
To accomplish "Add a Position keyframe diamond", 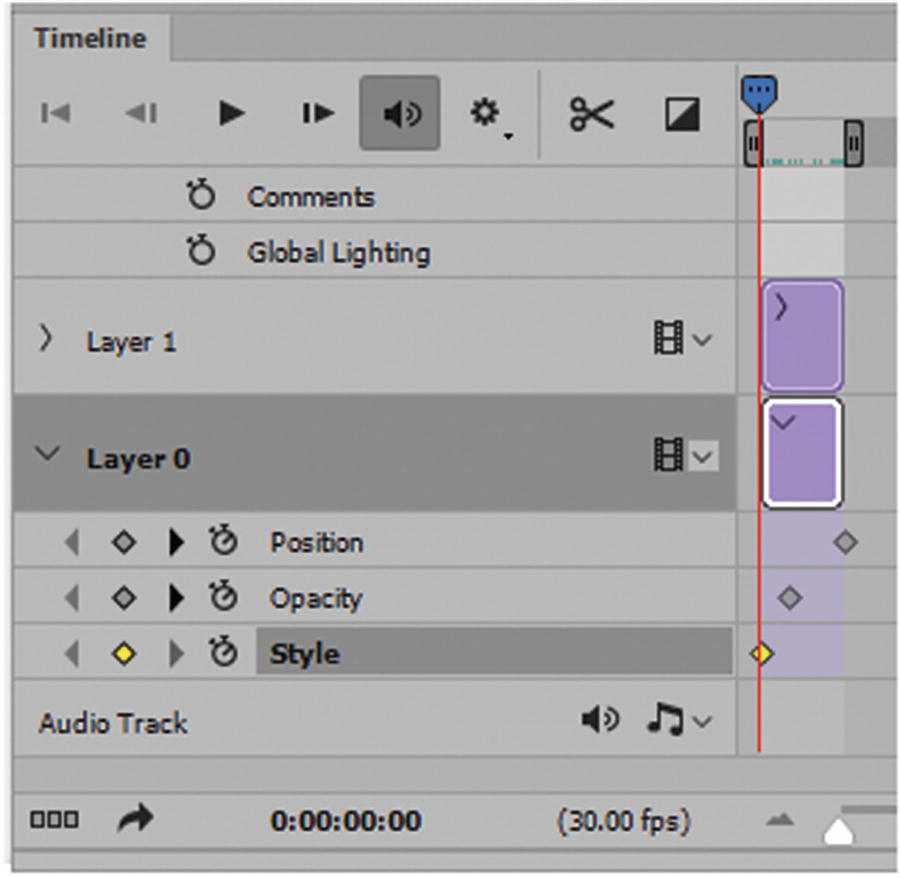I will [123, 543].
